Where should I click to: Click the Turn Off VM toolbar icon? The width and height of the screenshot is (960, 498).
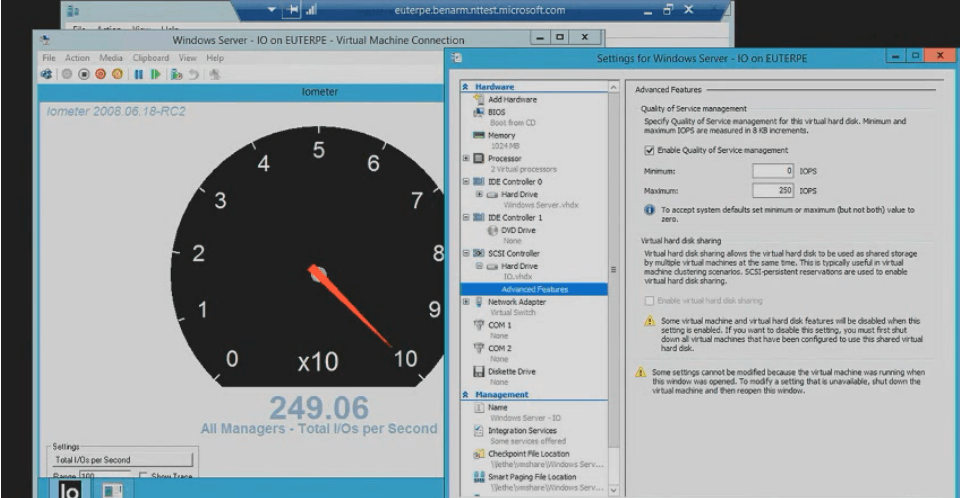click(84, 74)
